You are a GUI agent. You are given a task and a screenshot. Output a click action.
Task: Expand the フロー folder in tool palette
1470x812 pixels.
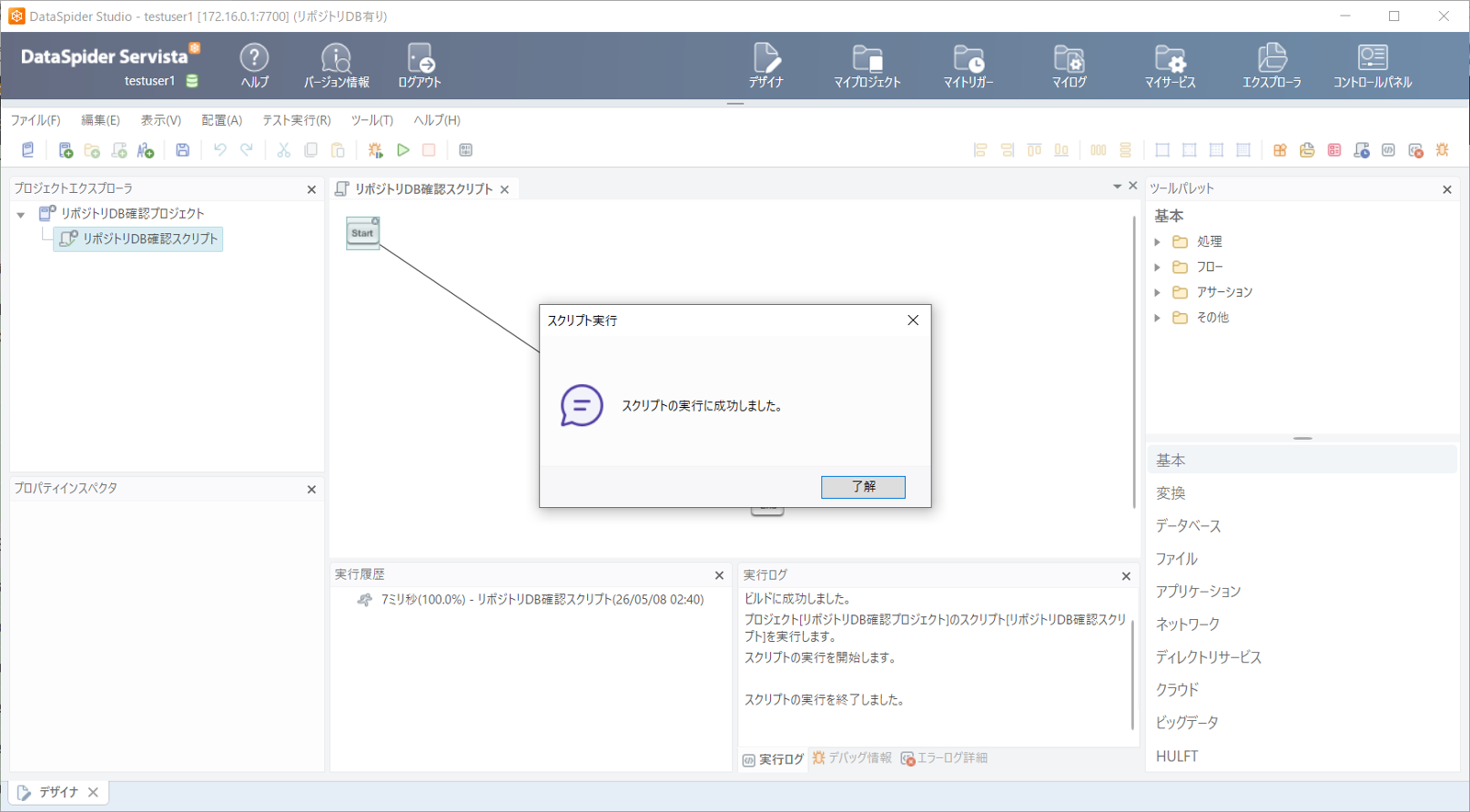pyautogui.click(x=1158, y=267)
